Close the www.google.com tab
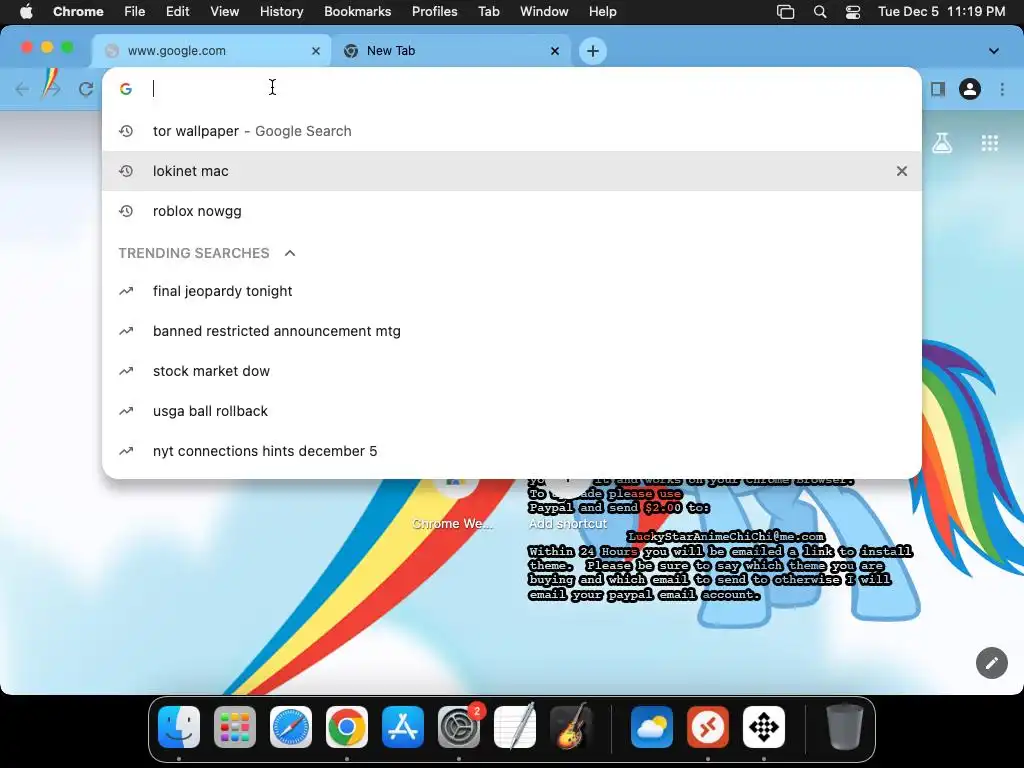This screenshot has height=768, width=1024. [x=315, y=51]
